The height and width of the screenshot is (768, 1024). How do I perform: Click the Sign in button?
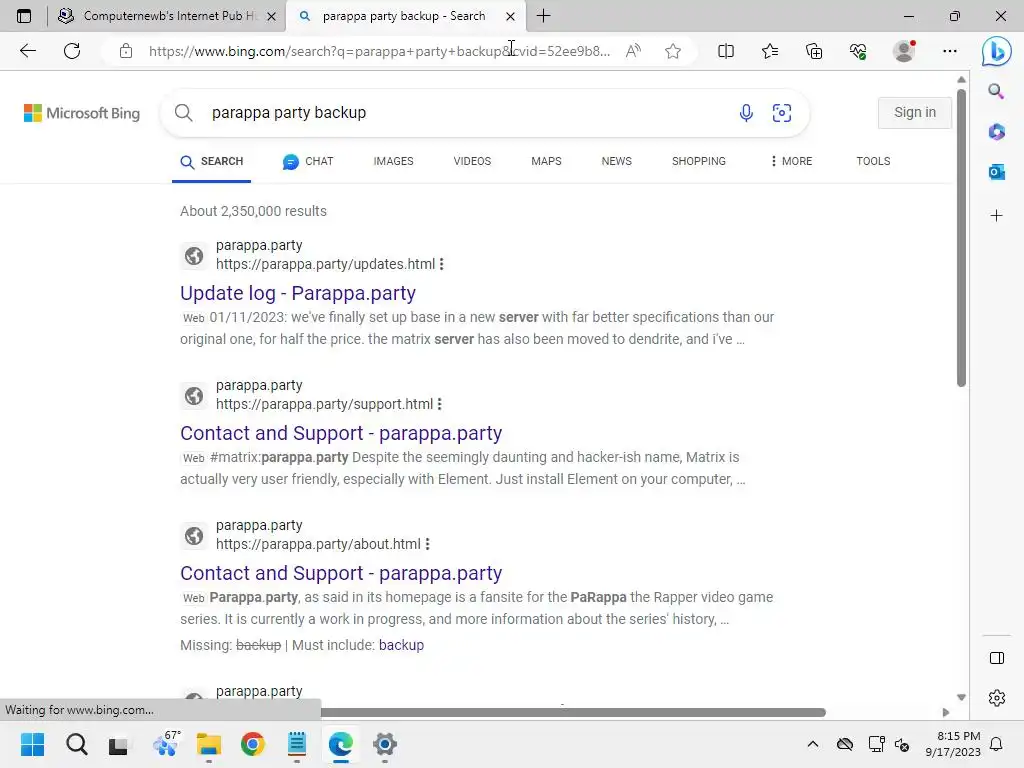(x=914, y=112)
